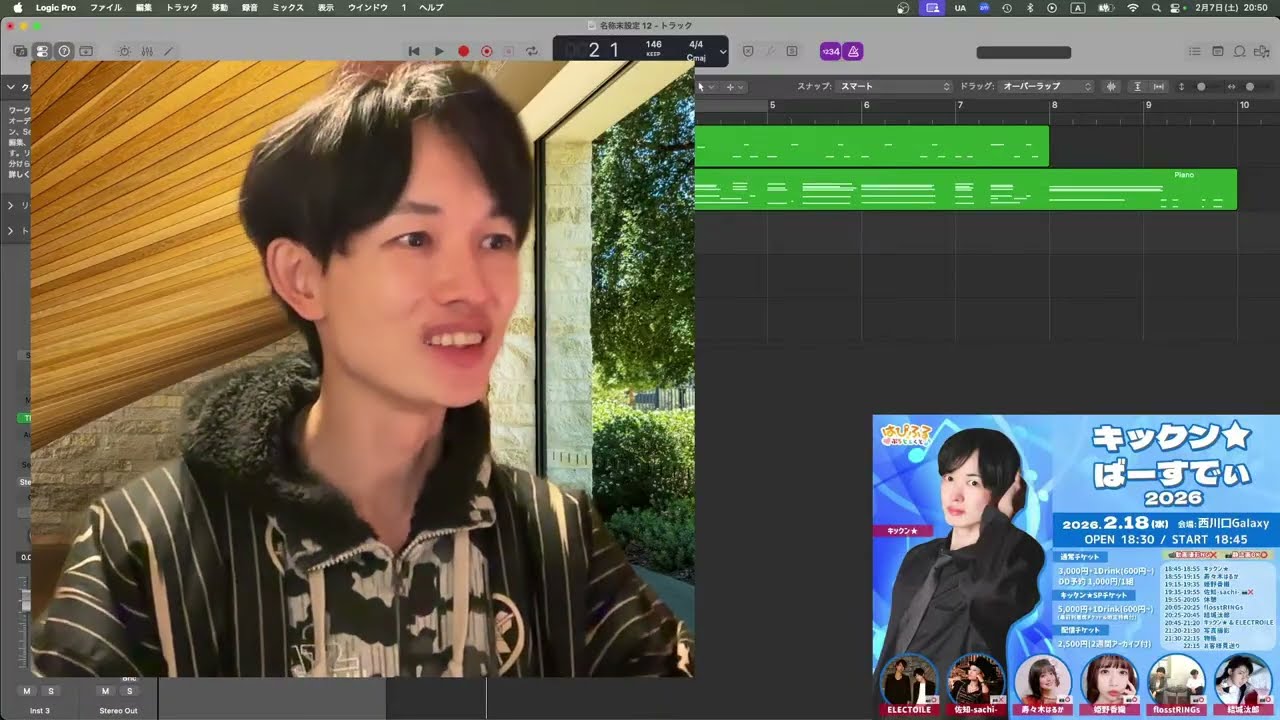The width and height of the screenshot is (1280, 720).
Task: Open the ミックス menu
Action: [288, 7]
